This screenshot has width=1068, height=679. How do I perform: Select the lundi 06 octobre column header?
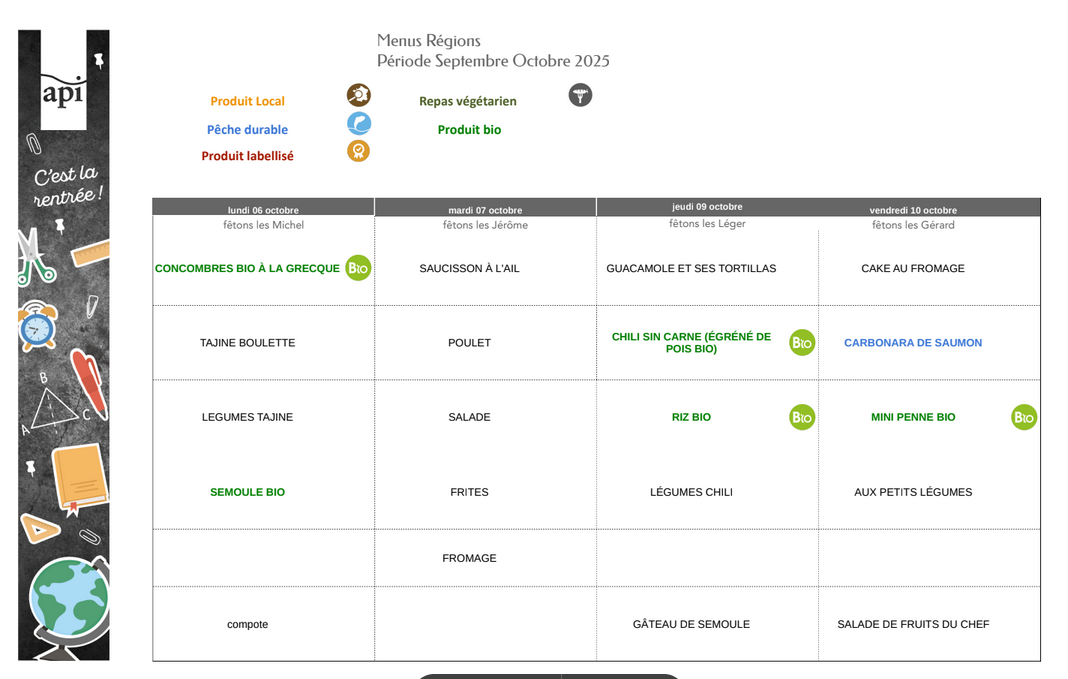(x=263, y=210)
